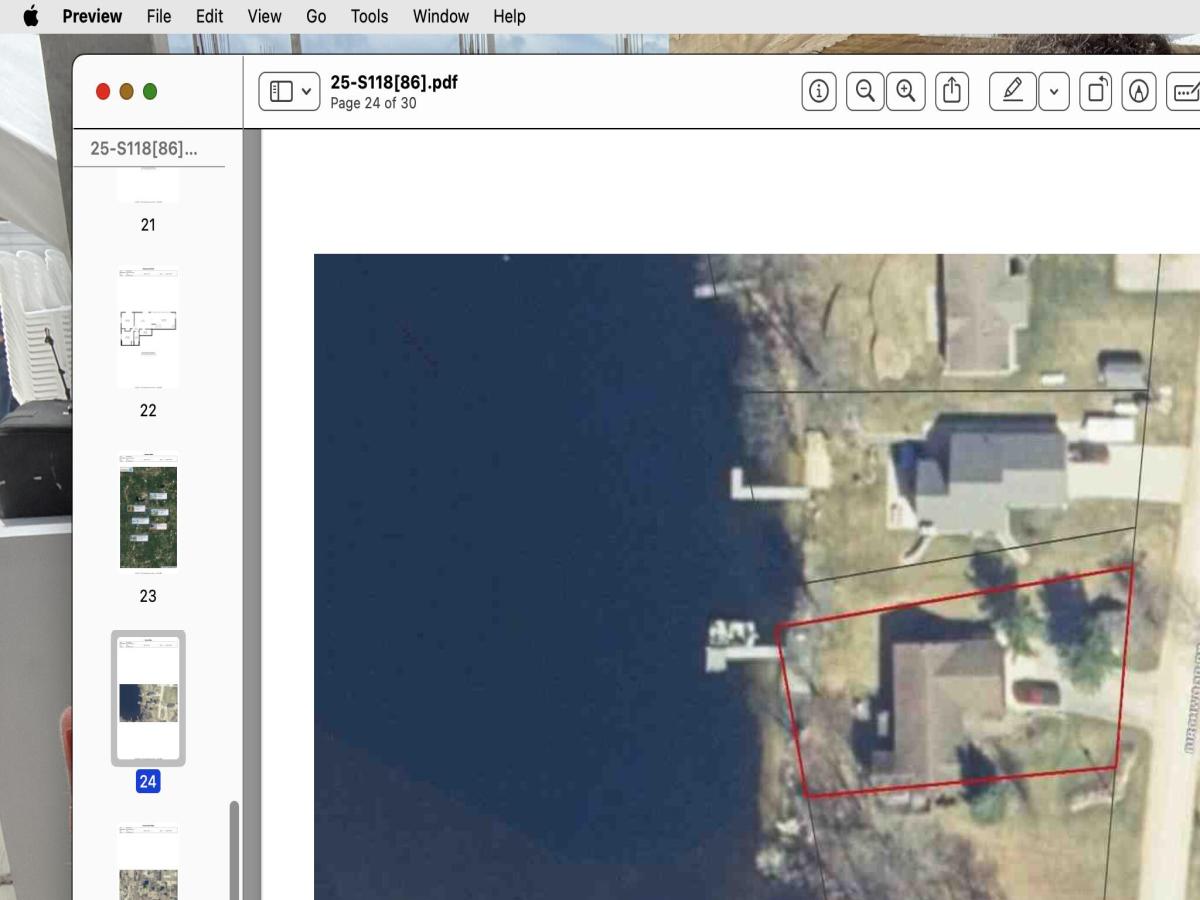Click the Page 24 of 30 label
1200x900 pixels.
(373, 103)
